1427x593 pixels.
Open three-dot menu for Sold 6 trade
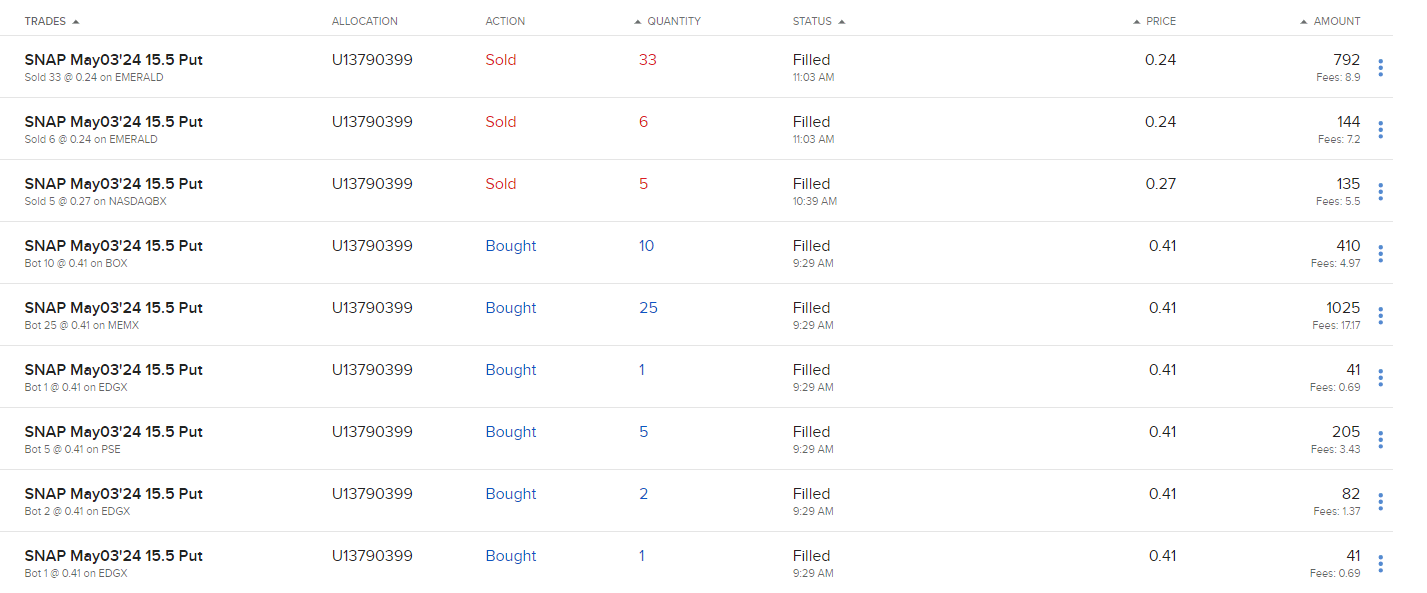coord(1380,130)
